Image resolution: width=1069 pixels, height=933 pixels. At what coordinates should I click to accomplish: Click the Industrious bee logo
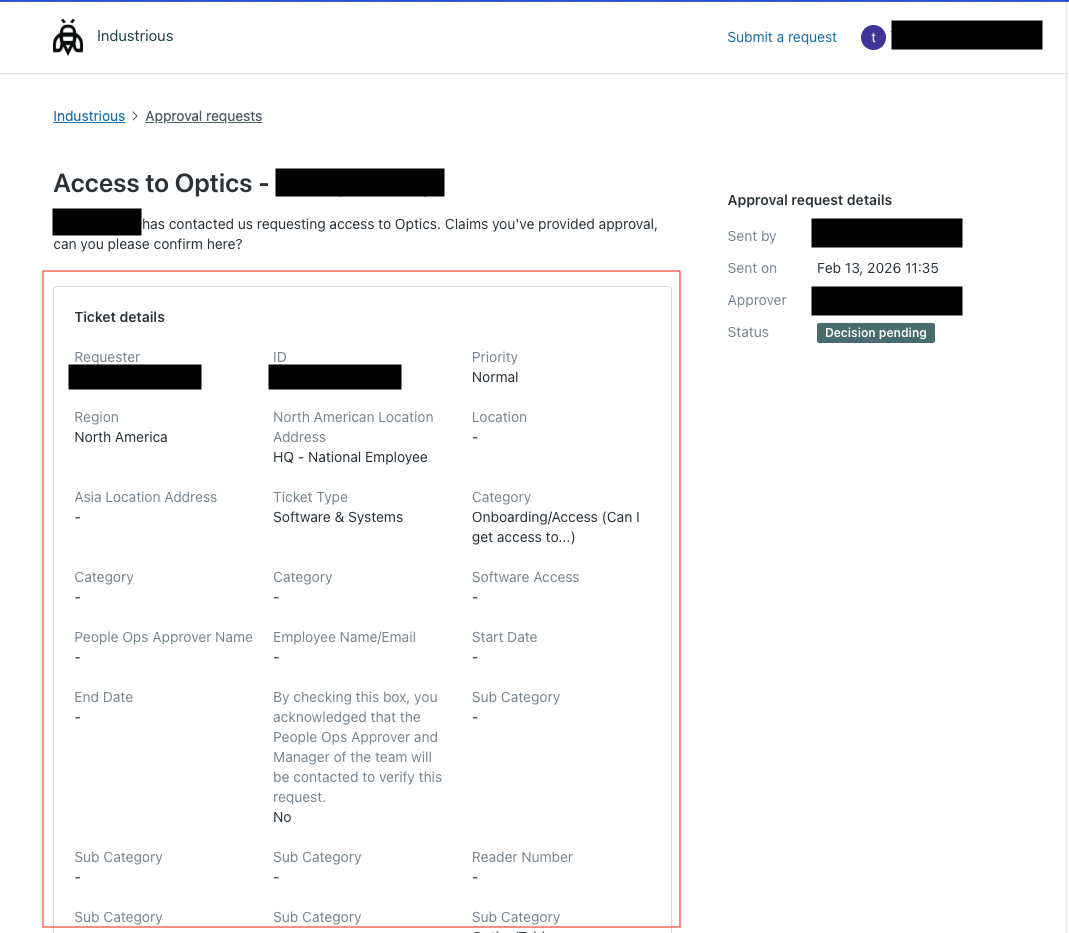(67, 36)
